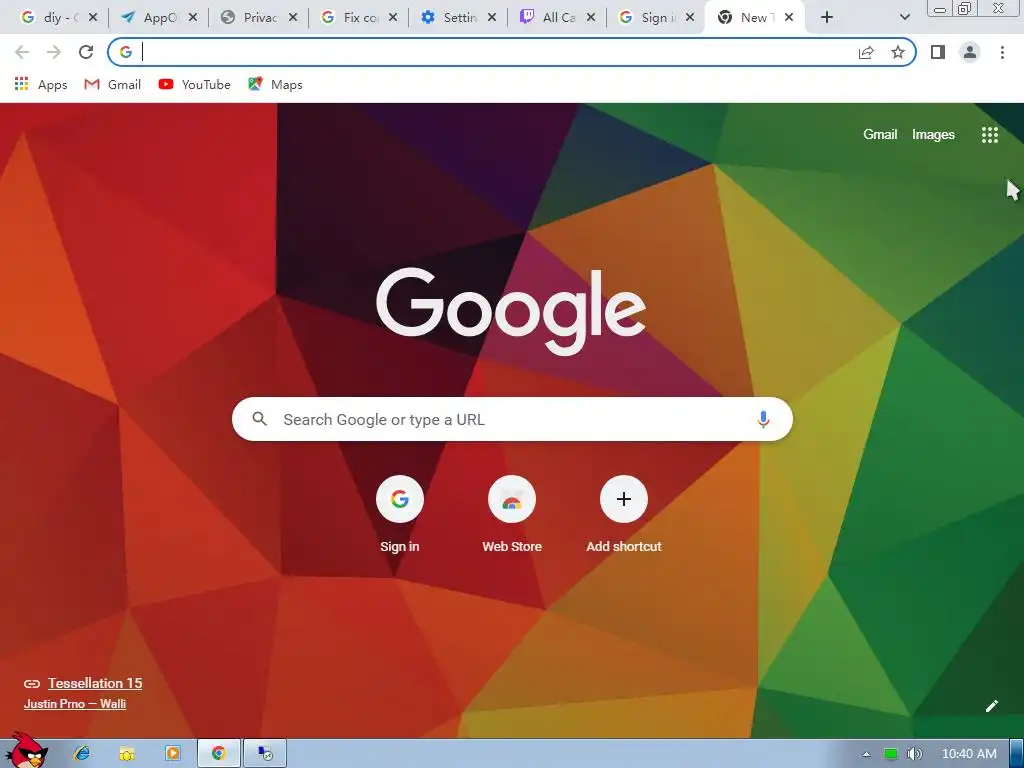Bookmark this tab with the star icon
This screenshot has height=768, width=1024.
click(x=898, y=52)
